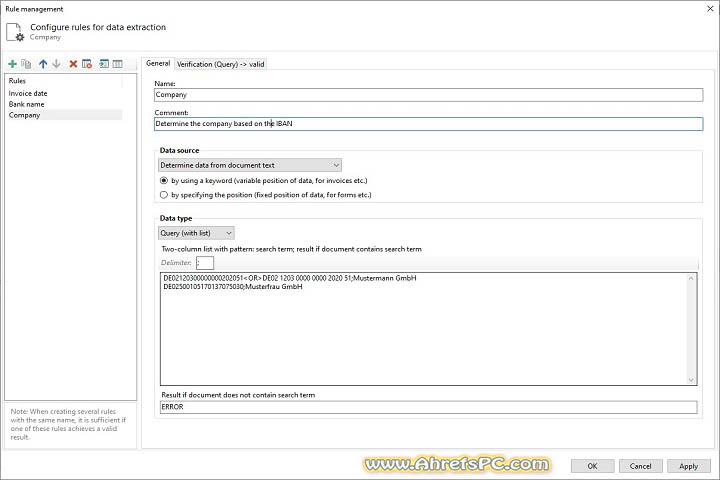The image size is (720, 480).
Task: Click the import icon with green arrow
Action: point(104,64)
